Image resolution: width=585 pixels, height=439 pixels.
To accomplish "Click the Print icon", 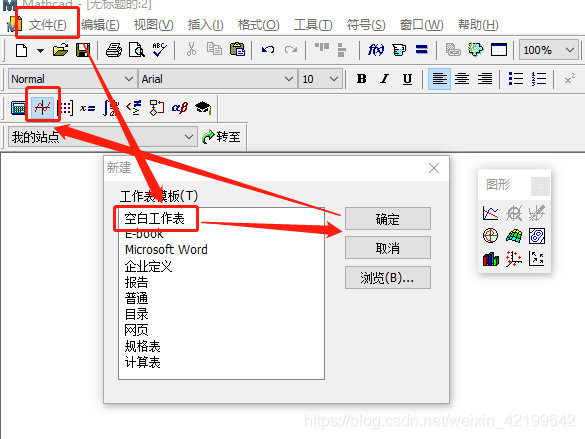I will (x=114, y=50).
